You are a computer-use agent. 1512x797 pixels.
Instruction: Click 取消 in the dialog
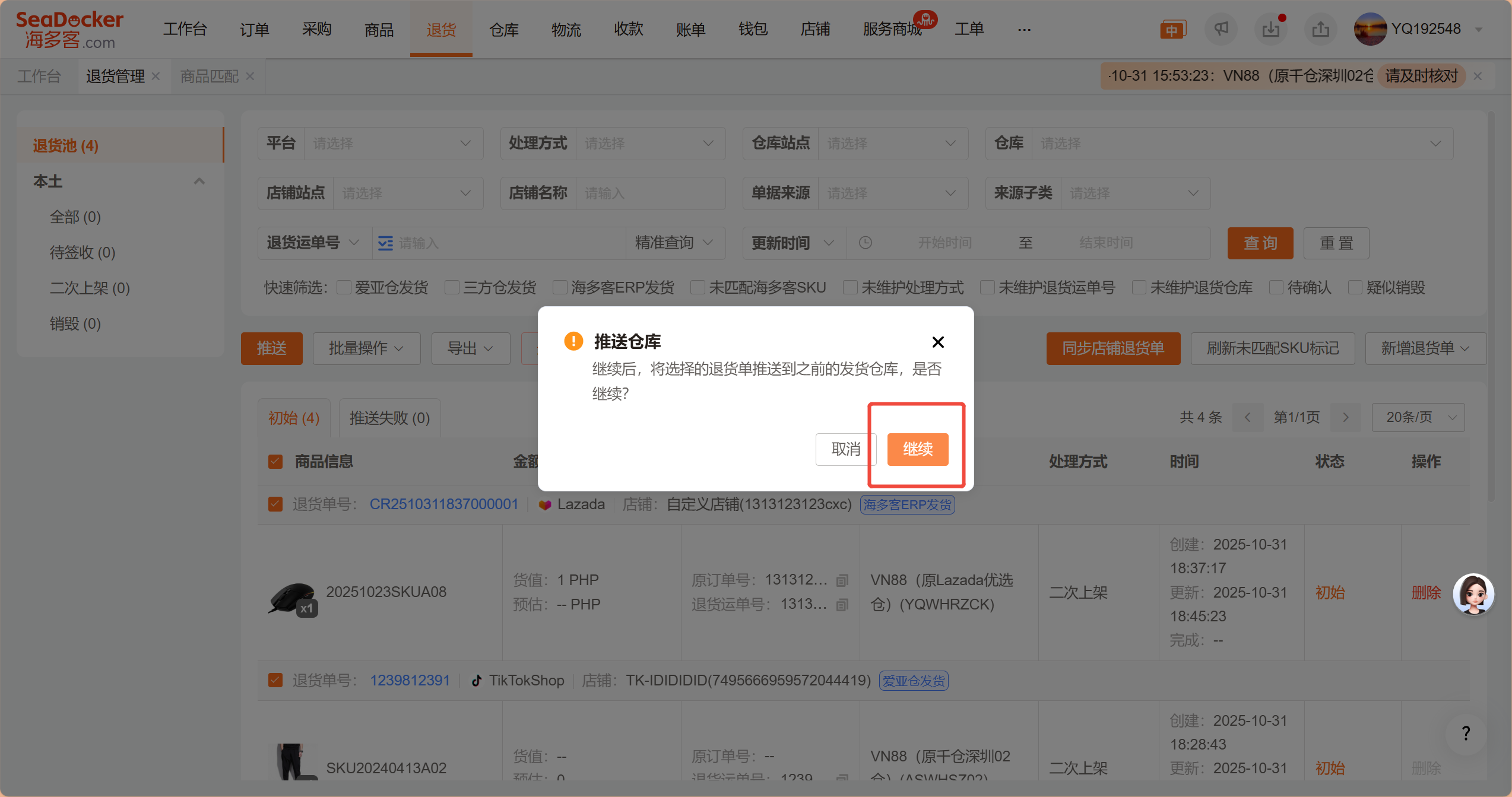coord(845,449)
